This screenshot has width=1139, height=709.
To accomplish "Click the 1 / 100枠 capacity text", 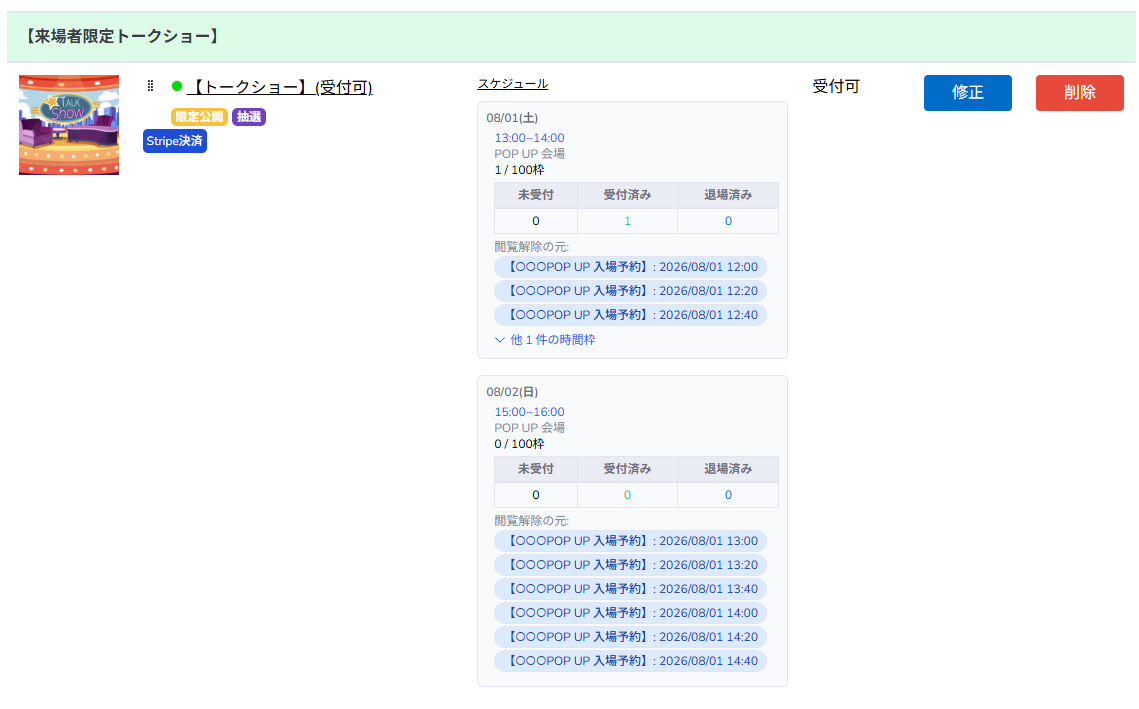I will pyautogui.click(x=519, y=170).
